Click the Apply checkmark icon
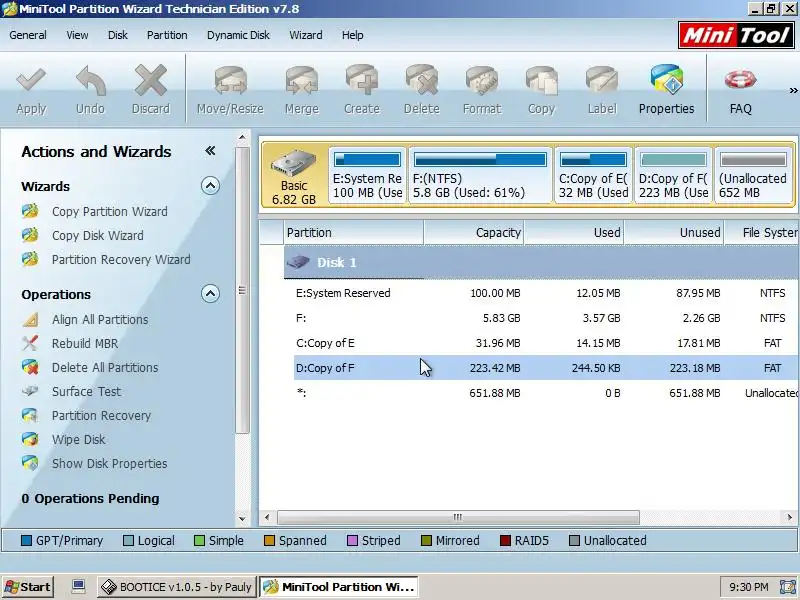Viewport: 800px width, 600px height. [31, 80]
